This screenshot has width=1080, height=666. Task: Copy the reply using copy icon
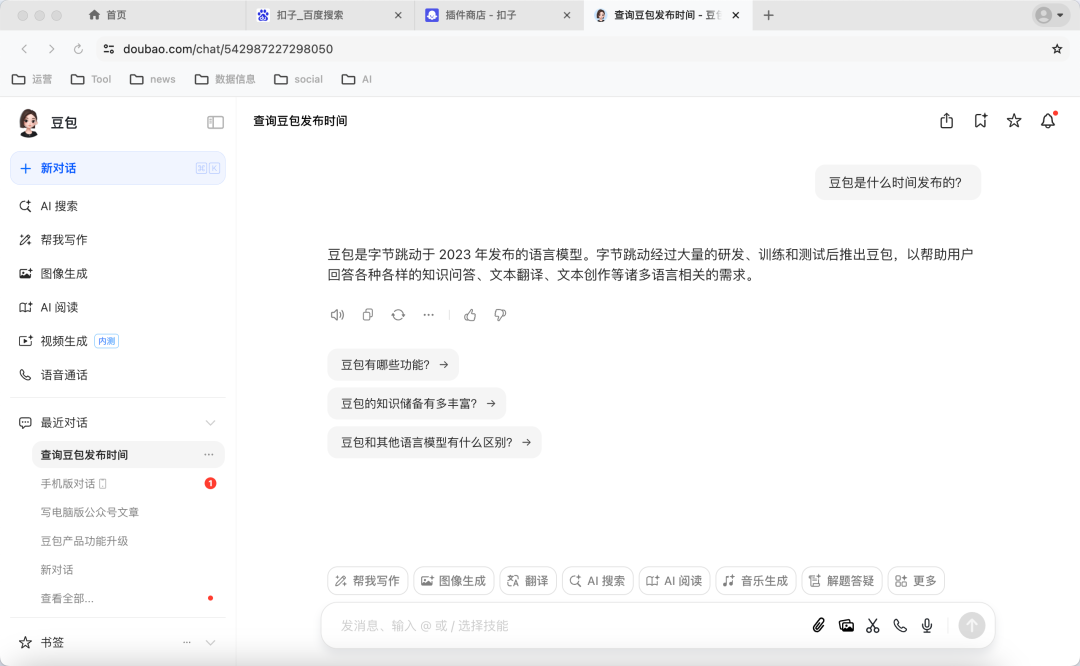pos(368,314)
